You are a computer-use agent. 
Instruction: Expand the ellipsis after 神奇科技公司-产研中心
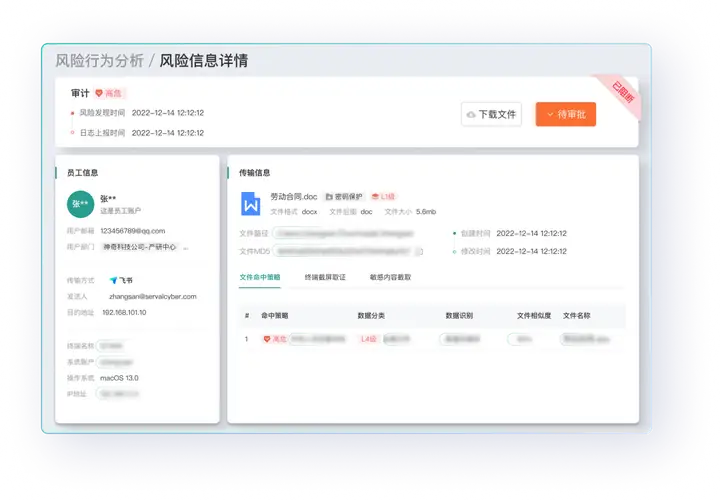186,247
